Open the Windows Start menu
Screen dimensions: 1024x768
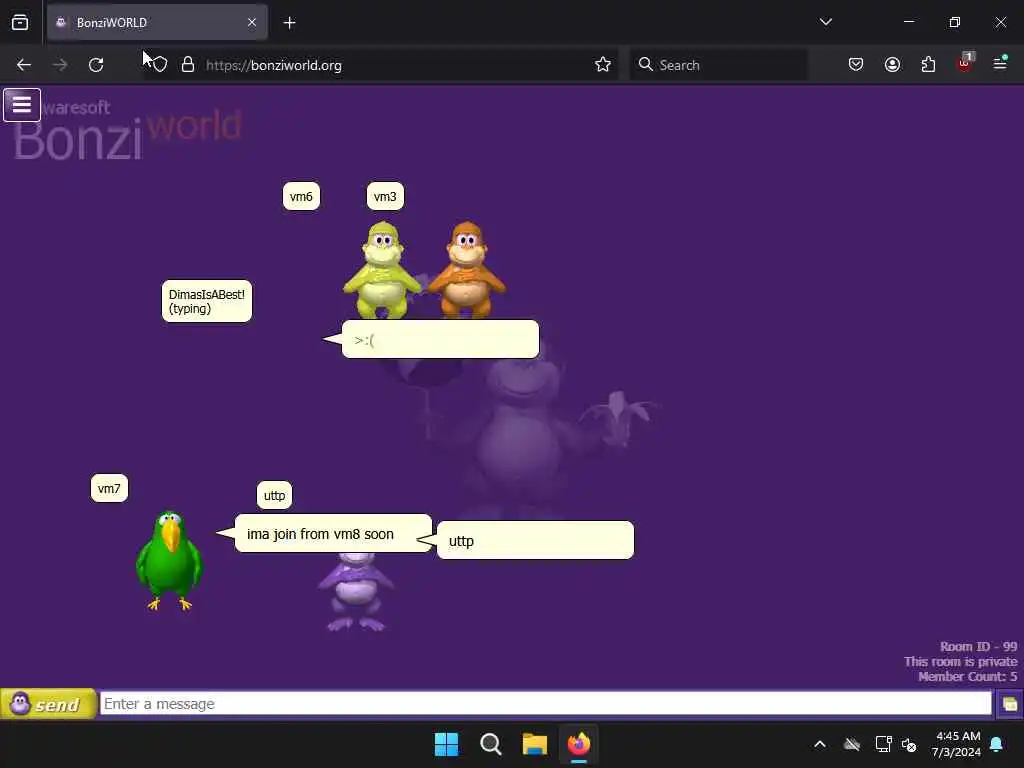(x=447, y=744)
